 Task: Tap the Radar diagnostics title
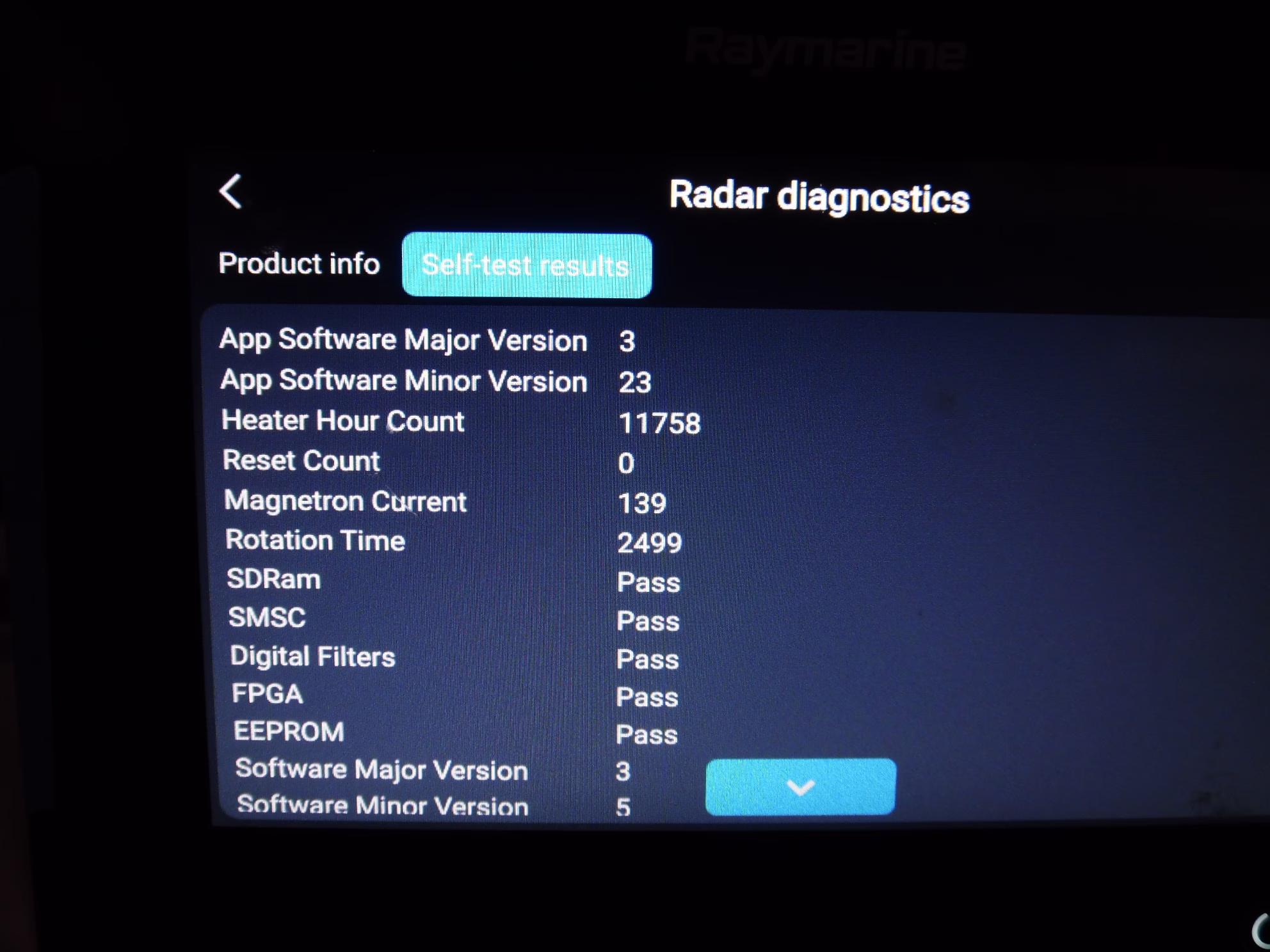point(819,196)
